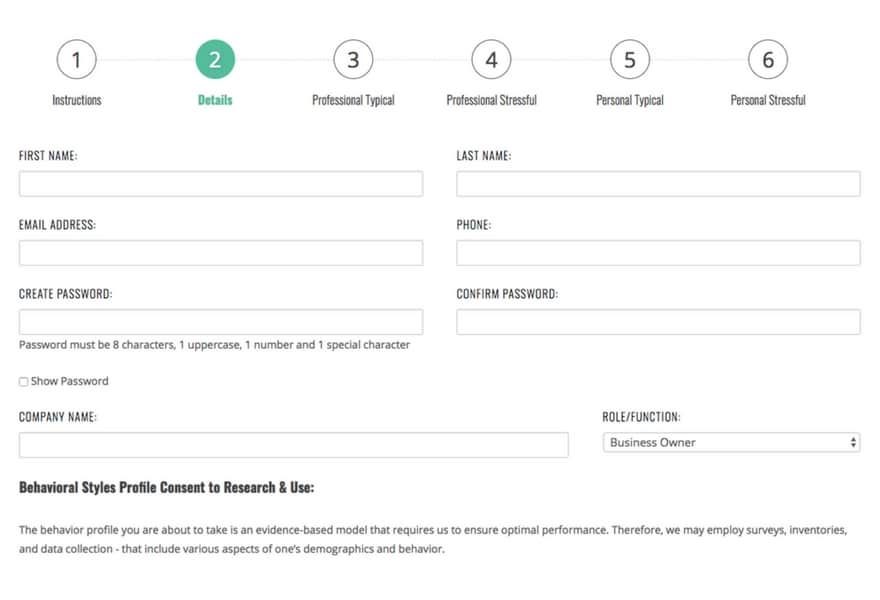Go to the Instructions step label
Image resolution: width=880 pixels, height=600 pixels.
(x=76, y=100)
